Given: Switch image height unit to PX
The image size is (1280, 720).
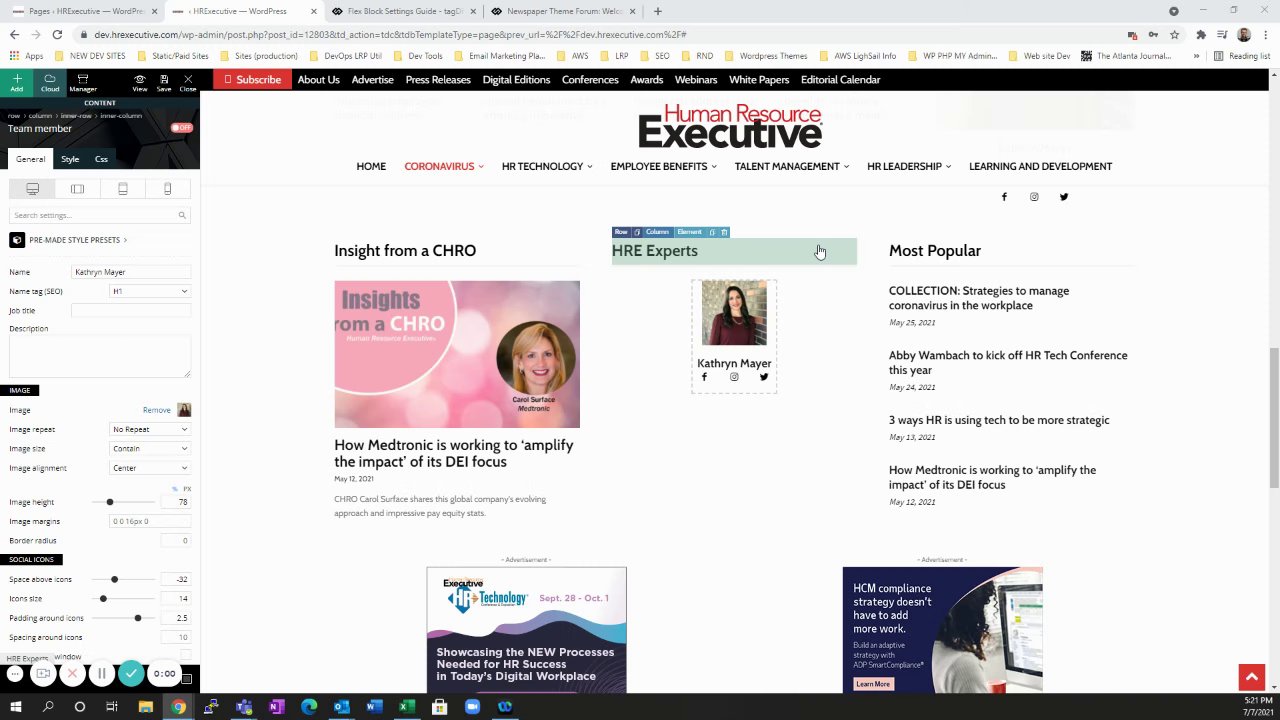Looking at the screenshot, I should click(187, 489).
